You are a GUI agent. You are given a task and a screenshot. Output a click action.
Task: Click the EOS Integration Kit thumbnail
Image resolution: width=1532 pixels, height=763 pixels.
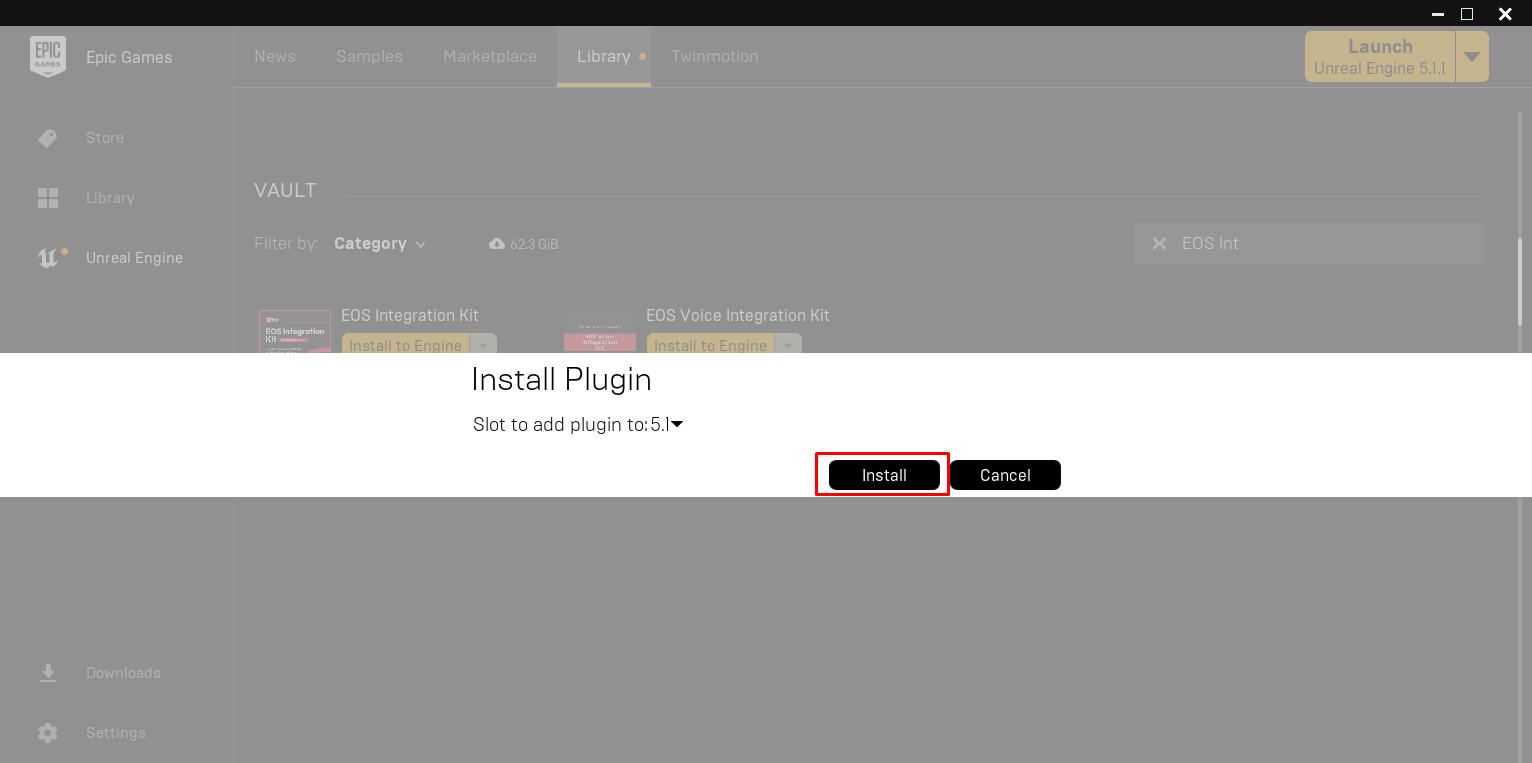coord(294,332)
